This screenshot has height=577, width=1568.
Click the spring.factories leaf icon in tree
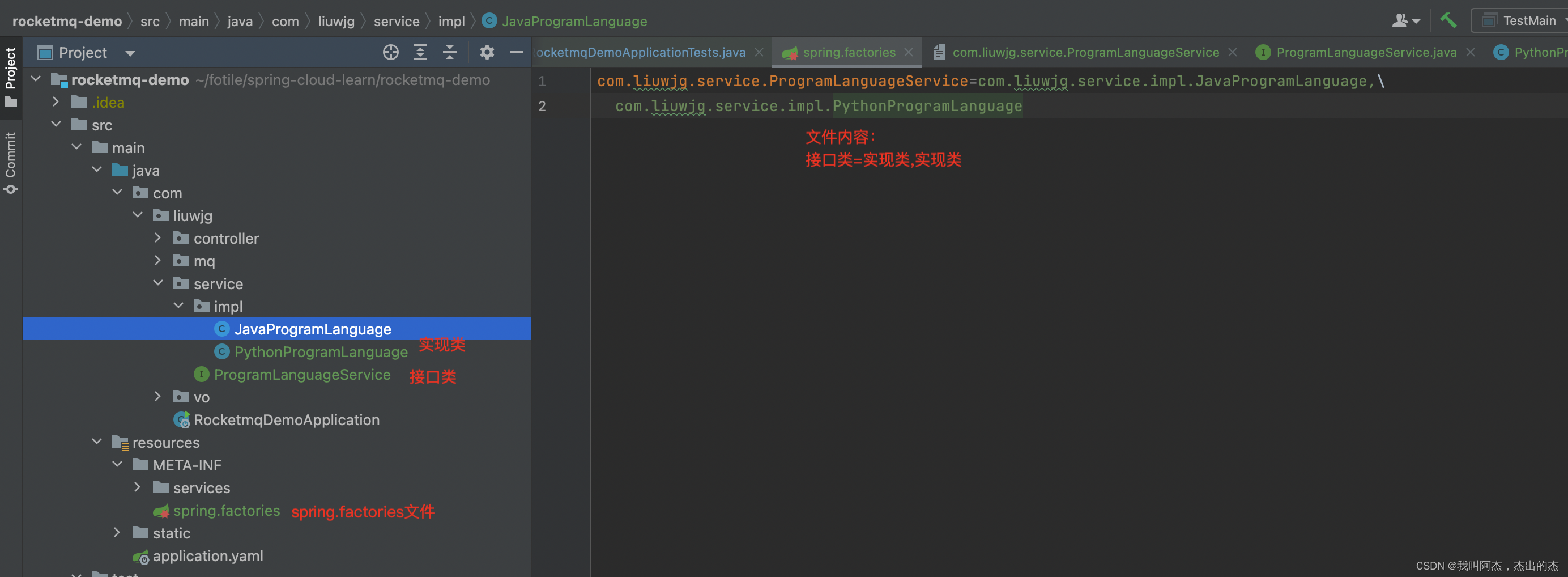[161, 511]
